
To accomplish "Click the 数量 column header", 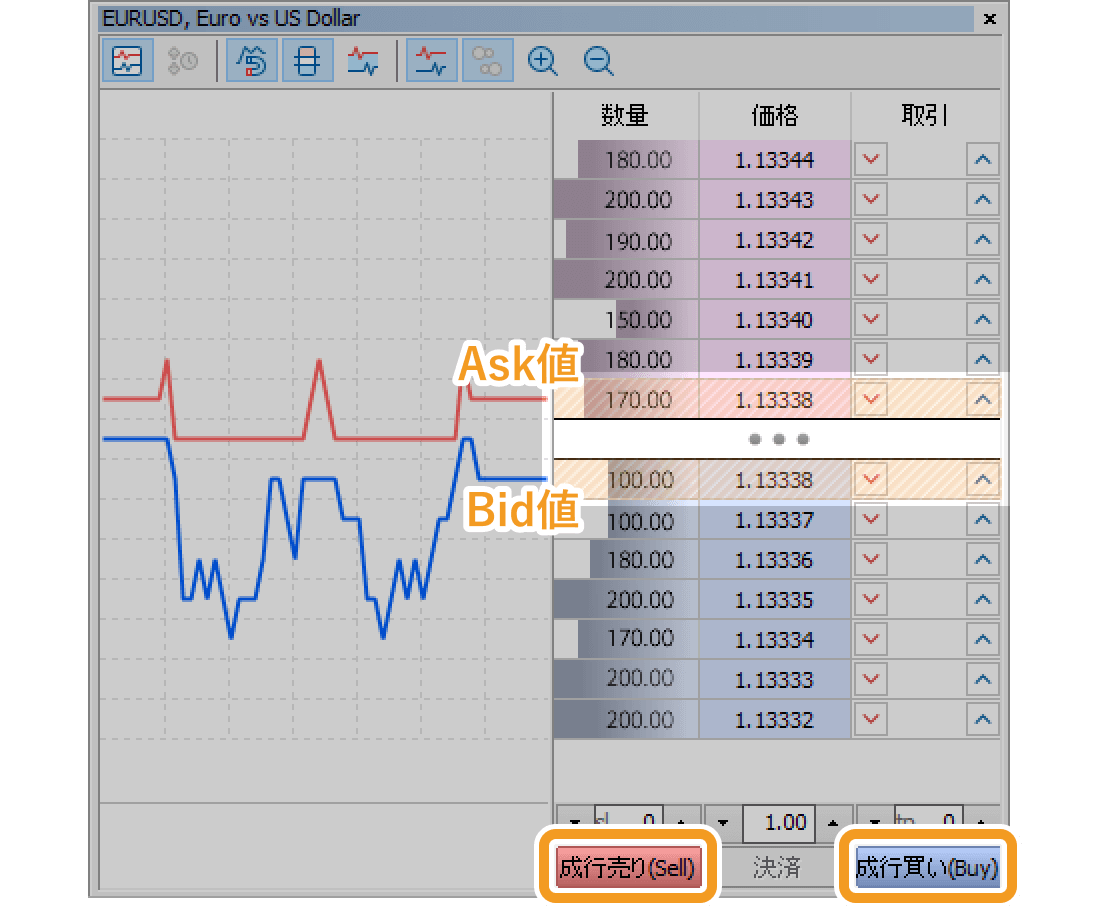I will [625, 114].
